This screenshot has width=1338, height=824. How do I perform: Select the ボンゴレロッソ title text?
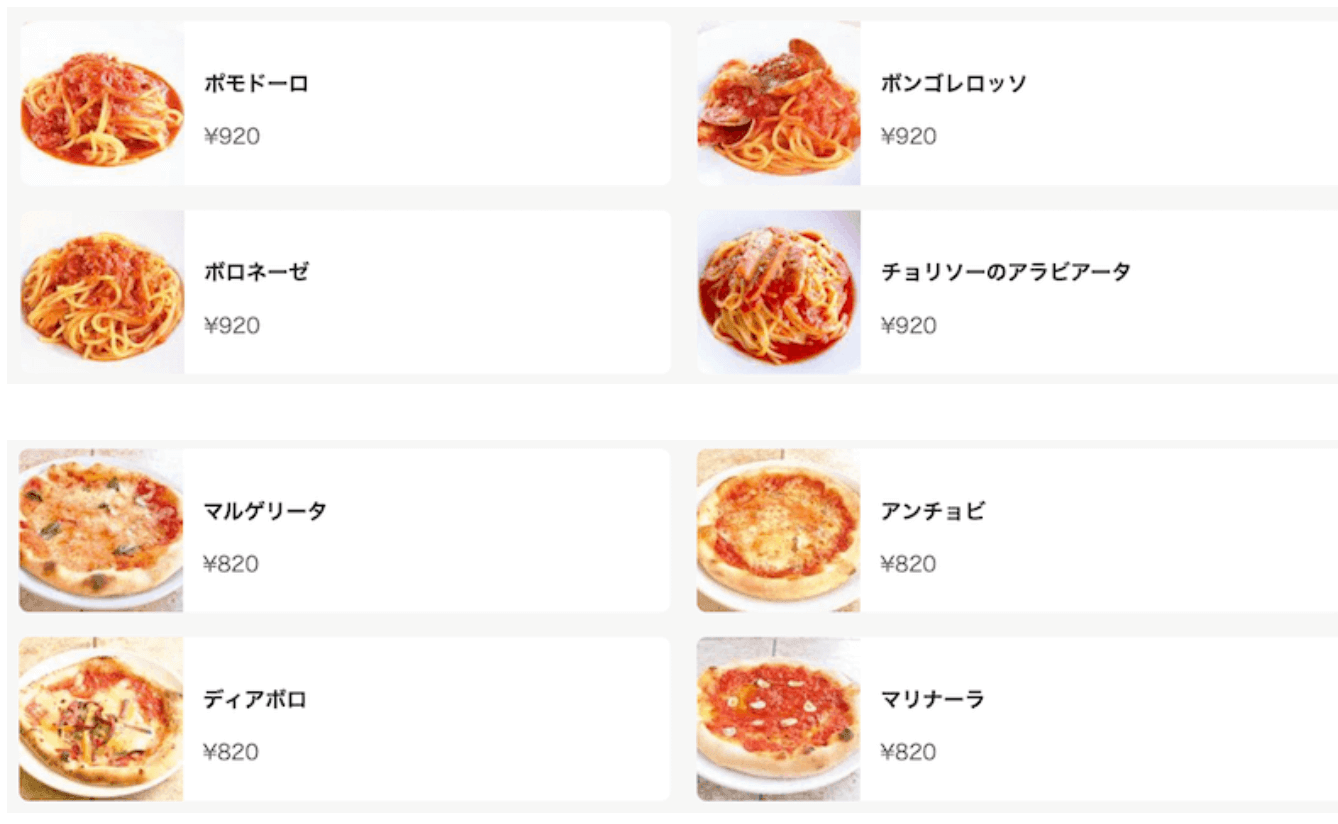953,83
